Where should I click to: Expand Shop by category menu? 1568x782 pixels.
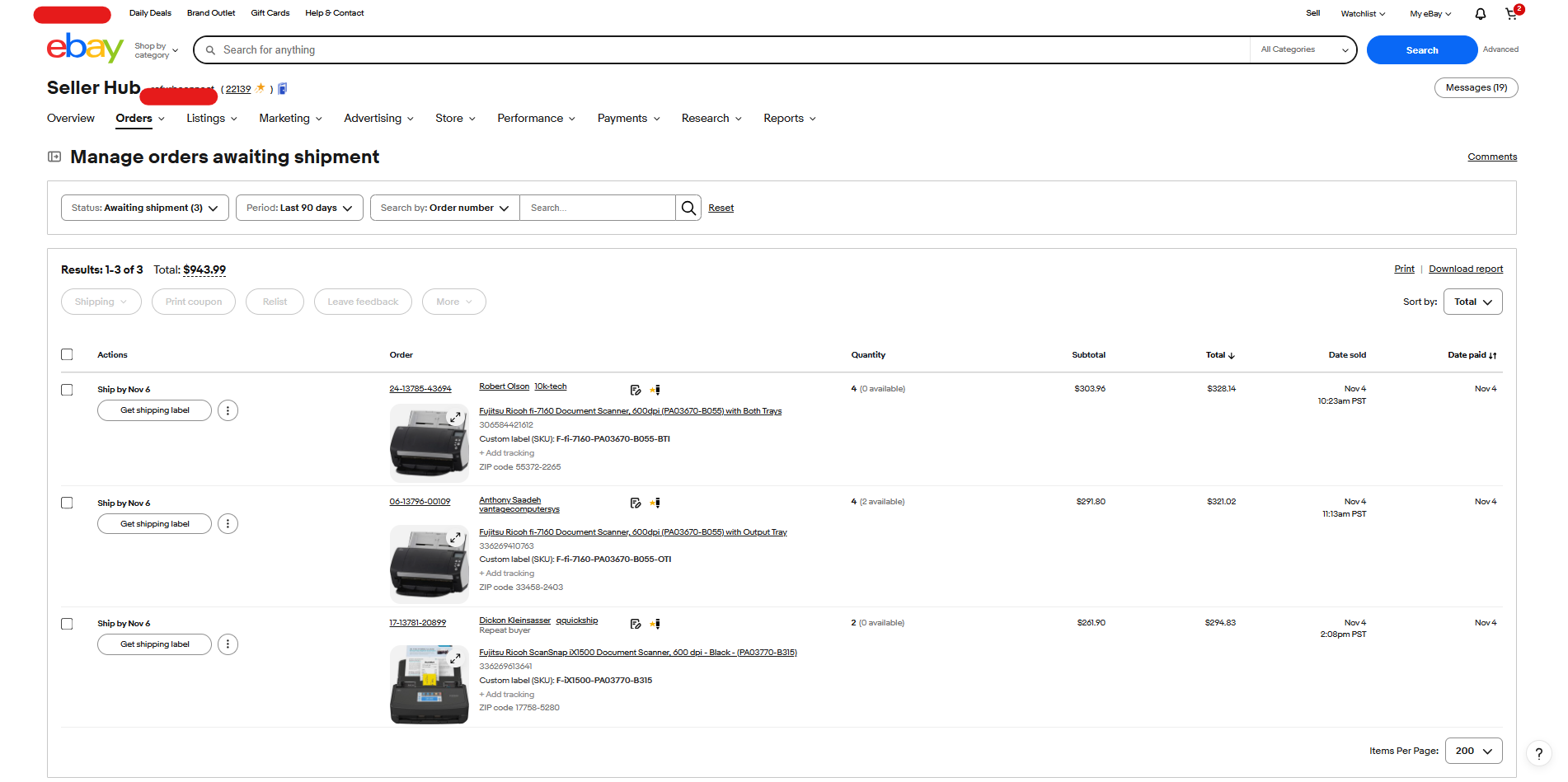(156, 50)
